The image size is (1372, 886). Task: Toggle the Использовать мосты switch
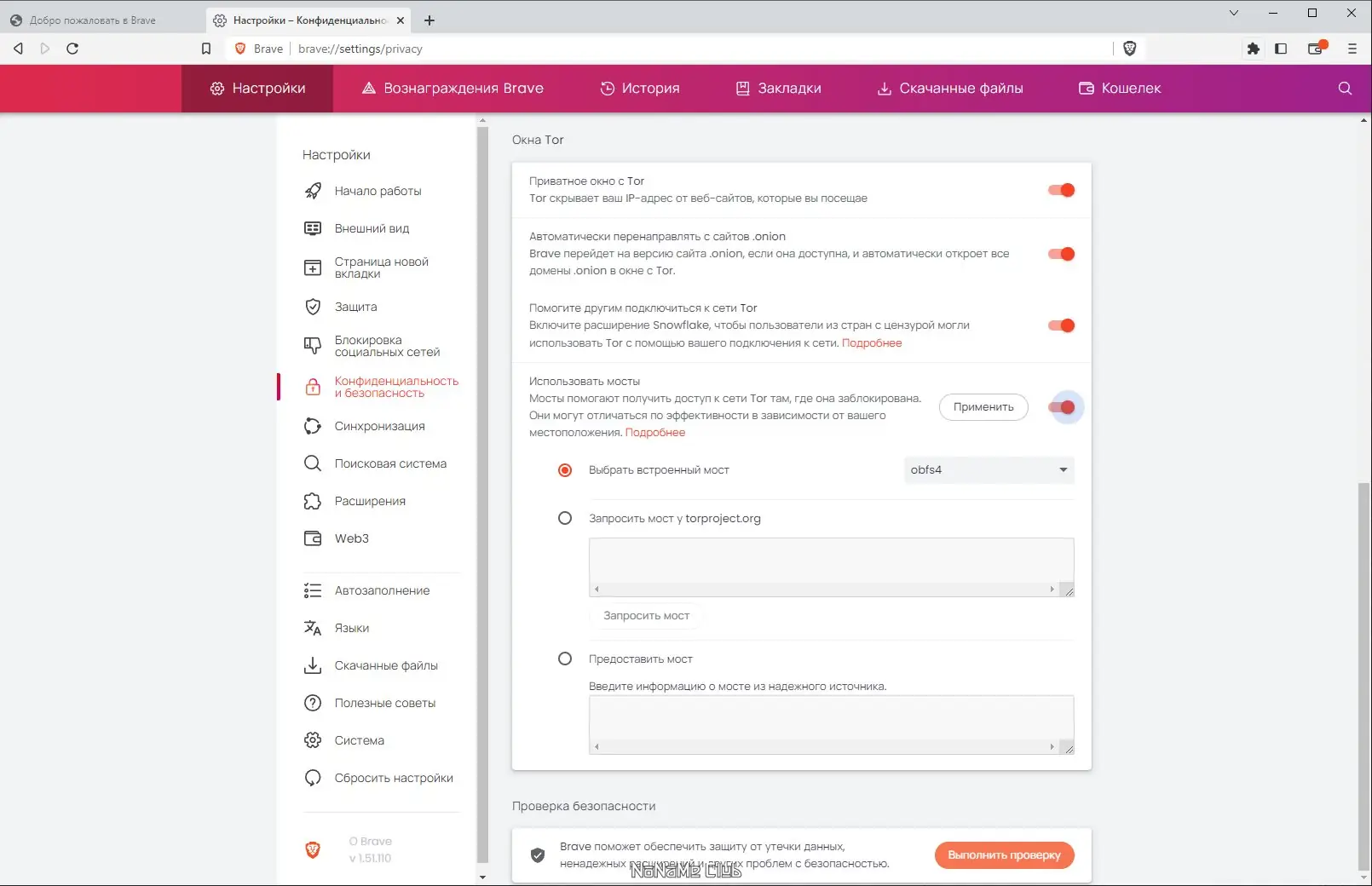click(x=1062, y=407)
